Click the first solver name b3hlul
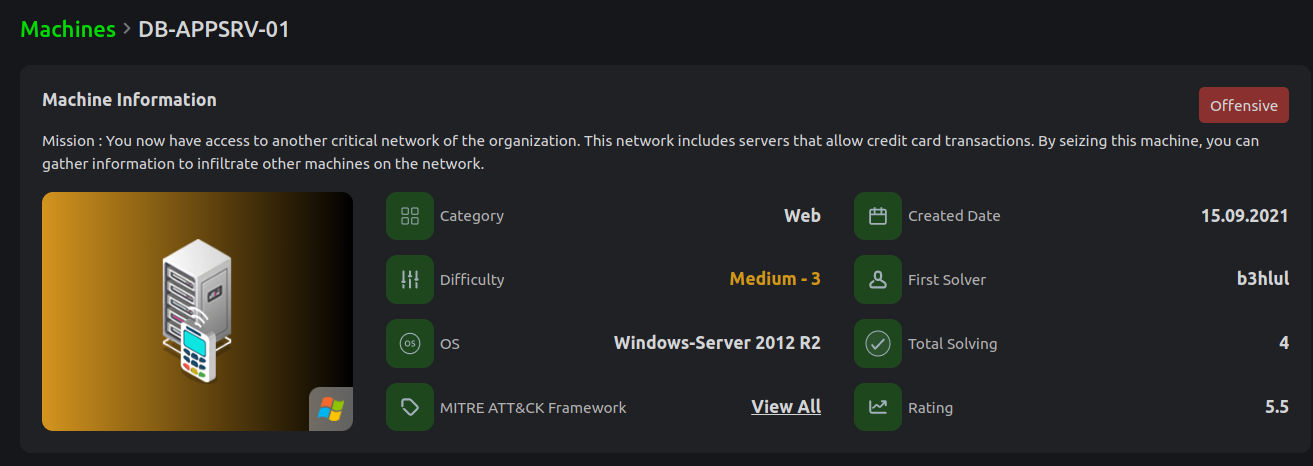The width and height of the screenshot is (1313, 466). tap(1262, 280)
